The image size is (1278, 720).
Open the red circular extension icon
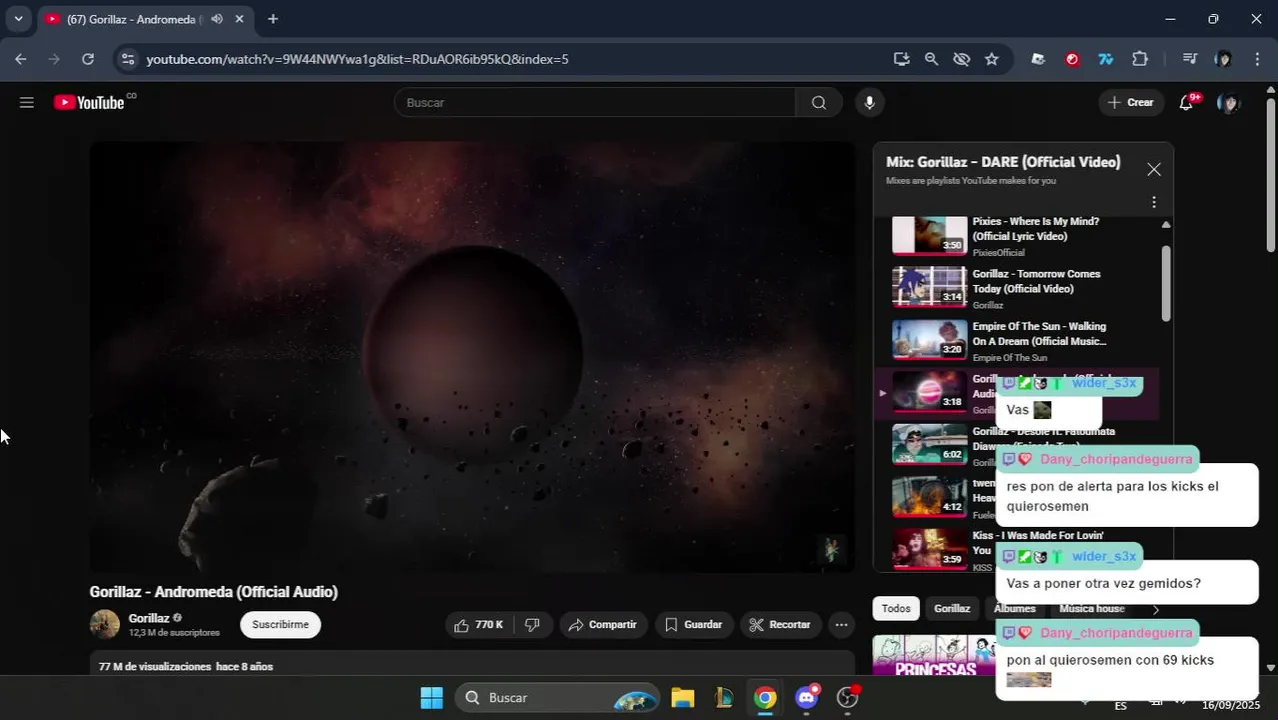point(1072,59)
